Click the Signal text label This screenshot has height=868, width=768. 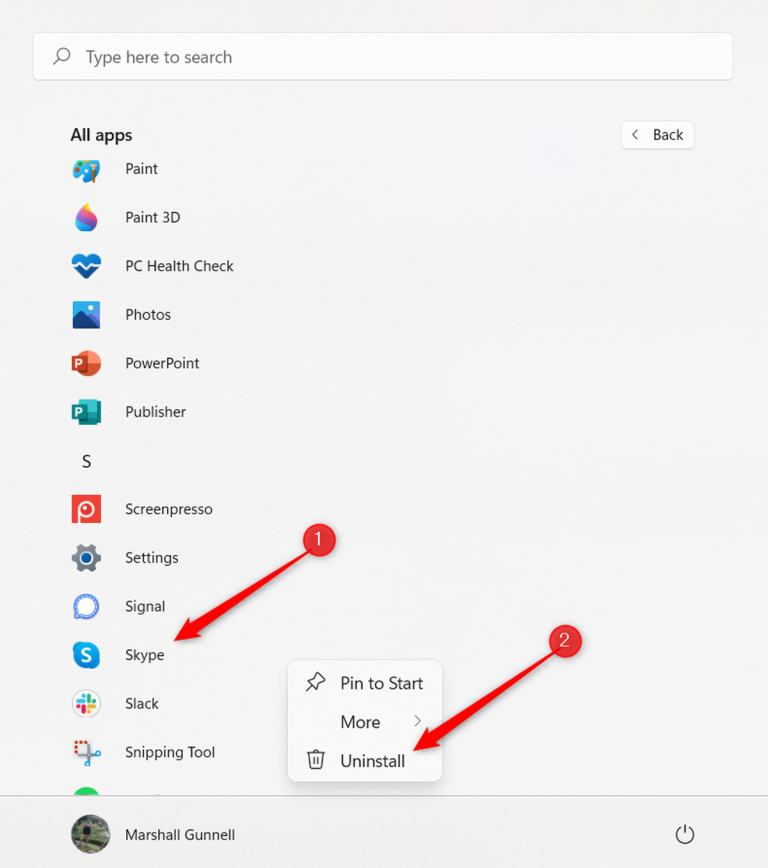coord(145,607)
